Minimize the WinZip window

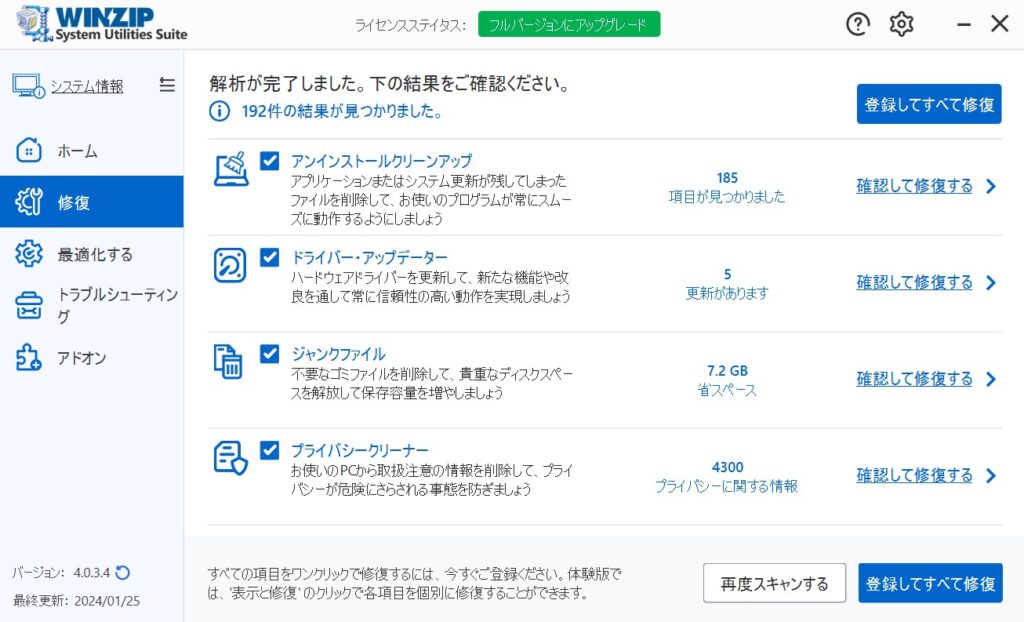pos(963,24)
